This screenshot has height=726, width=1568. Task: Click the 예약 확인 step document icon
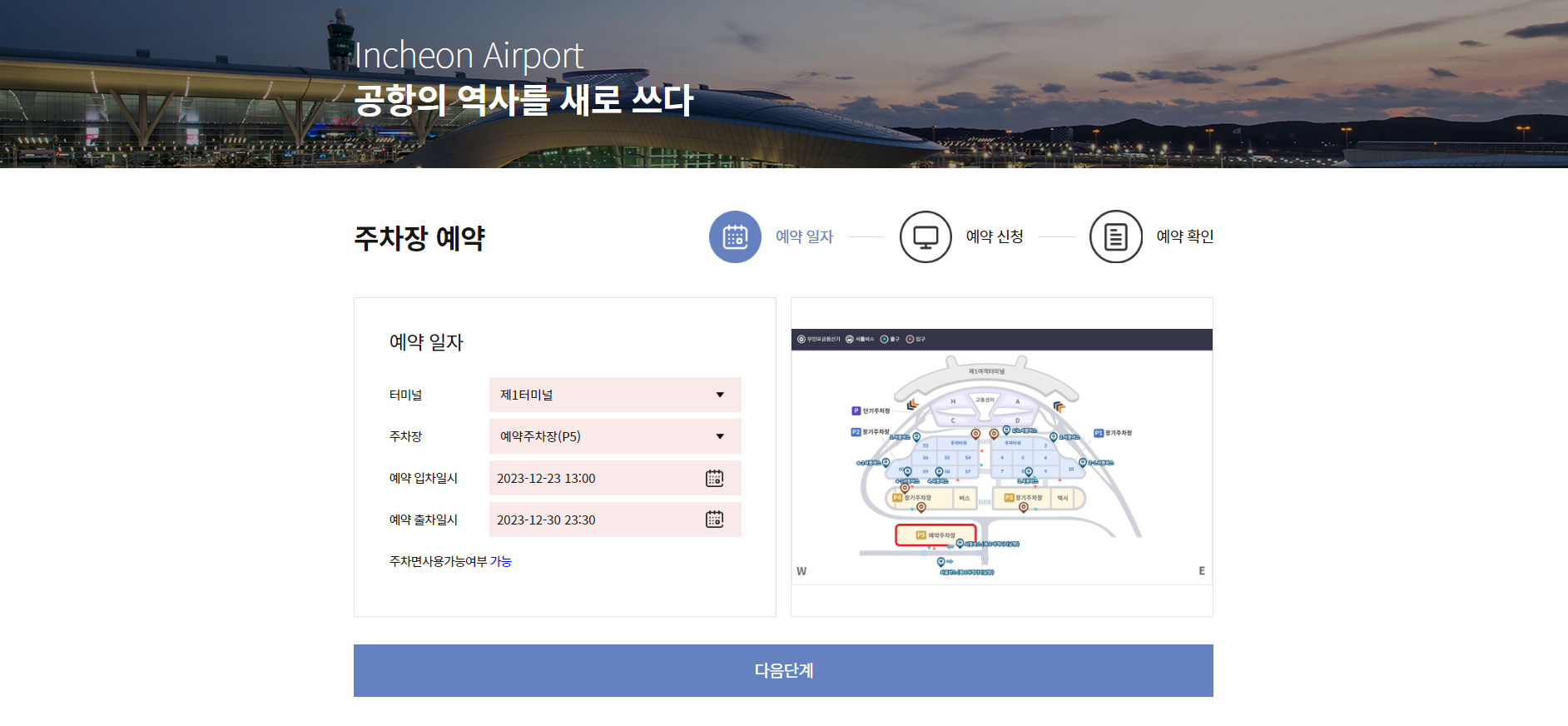point(1116,236)
